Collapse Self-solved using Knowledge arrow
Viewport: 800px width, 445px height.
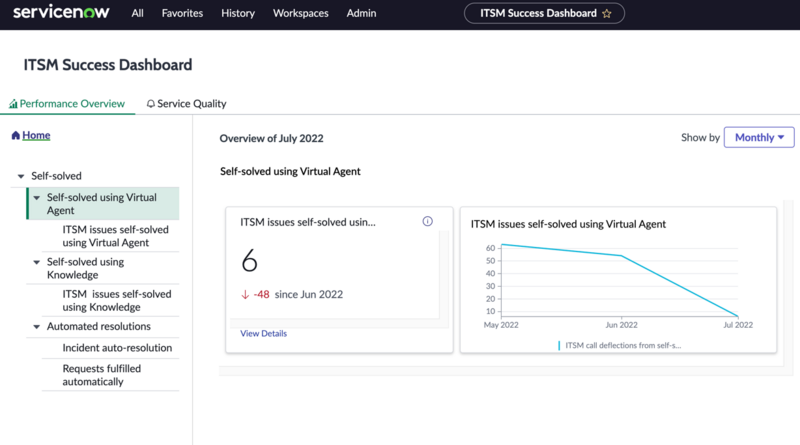37,262
